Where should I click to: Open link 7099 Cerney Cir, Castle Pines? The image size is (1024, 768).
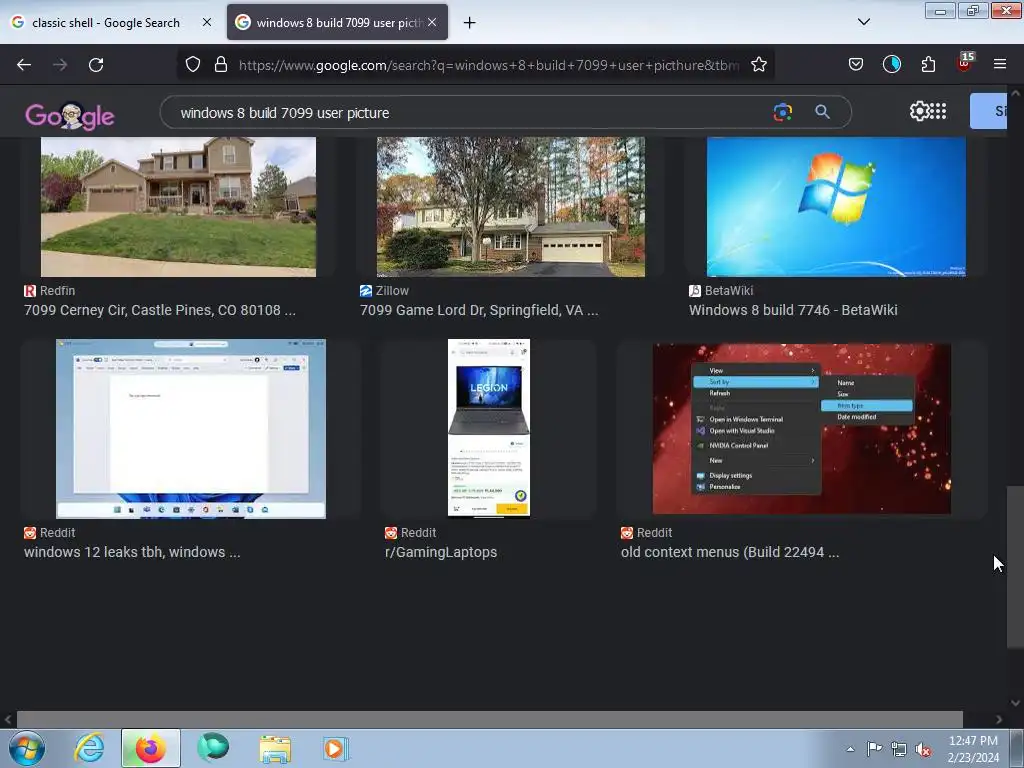(x=160, y=310)
